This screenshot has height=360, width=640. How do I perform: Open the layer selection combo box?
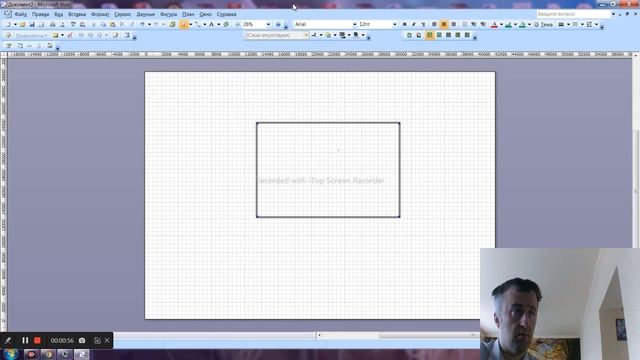pyautogui.click(x=277, y=35)
